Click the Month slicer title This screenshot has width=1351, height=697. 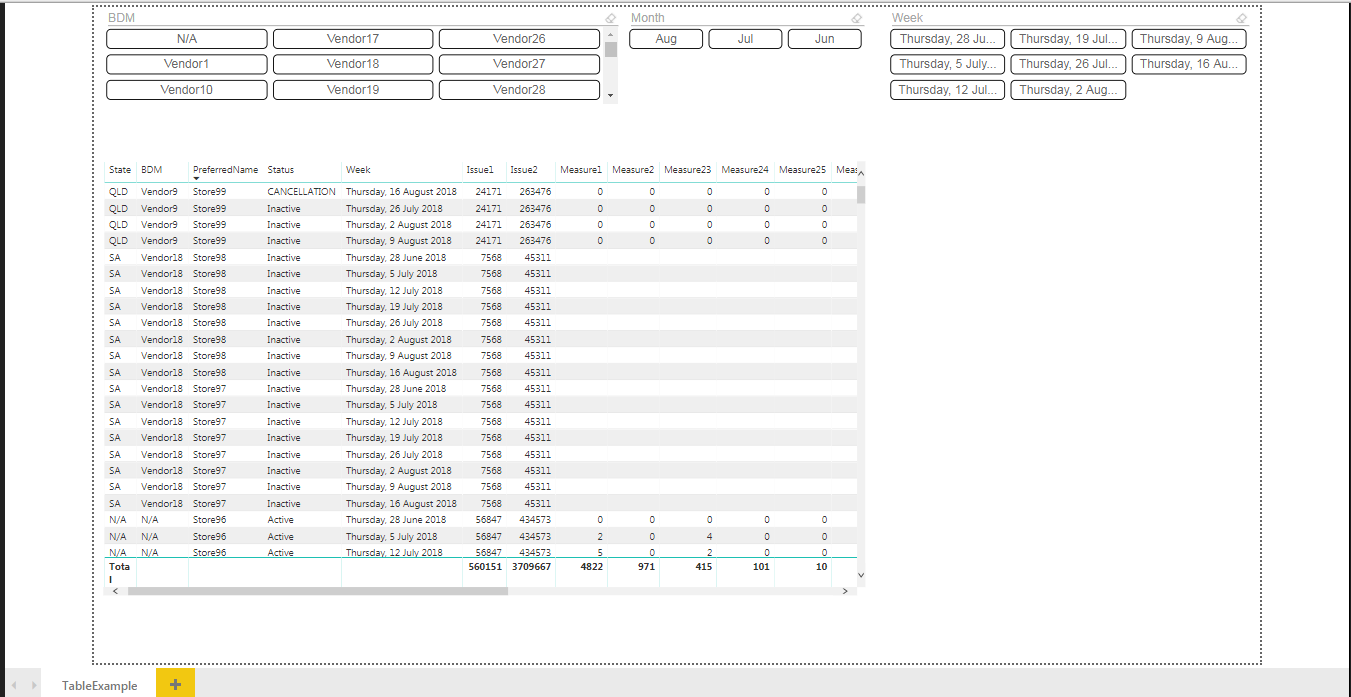point(647,18)
